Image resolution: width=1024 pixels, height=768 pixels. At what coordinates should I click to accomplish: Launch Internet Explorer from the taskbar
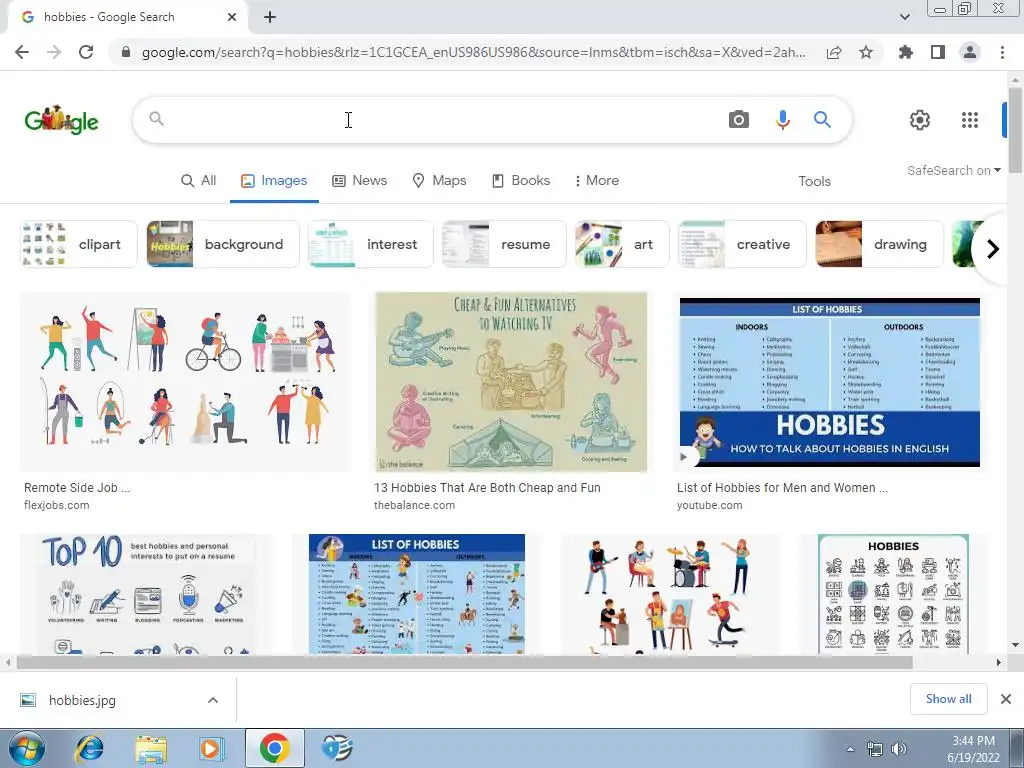[89, 748]
